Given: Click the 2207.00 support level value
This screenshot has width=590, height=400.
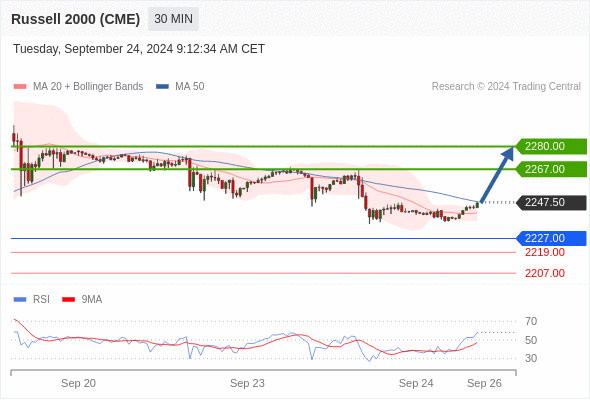Looking at the screenshot, I should [x=545, y=273].
